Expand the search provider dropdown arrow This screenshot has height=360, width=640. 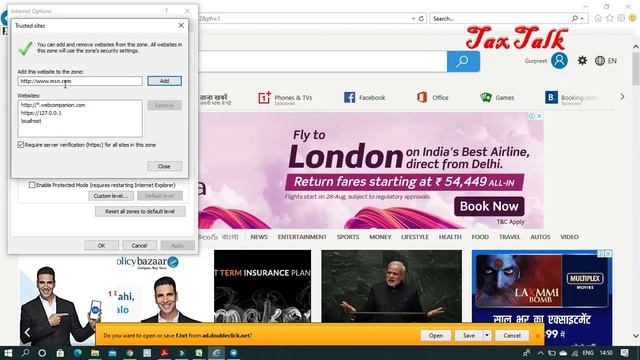[x=582, y=18]
